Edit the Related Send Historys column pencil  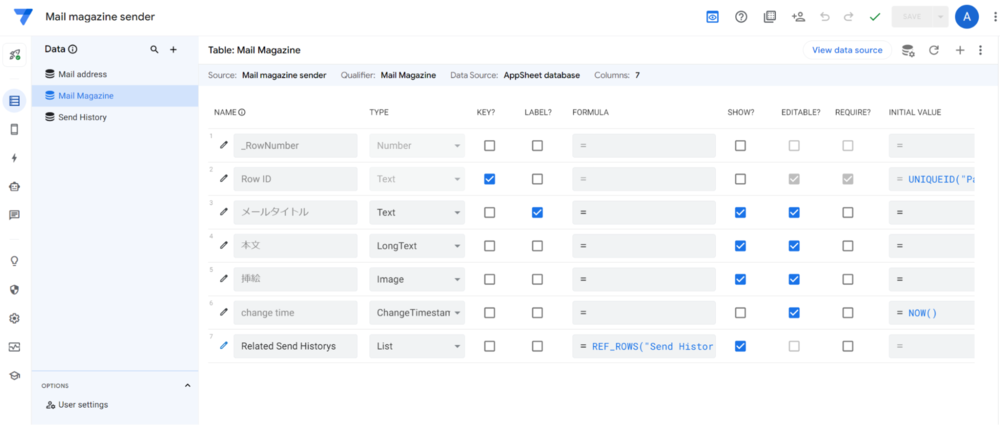coord(224,346)
